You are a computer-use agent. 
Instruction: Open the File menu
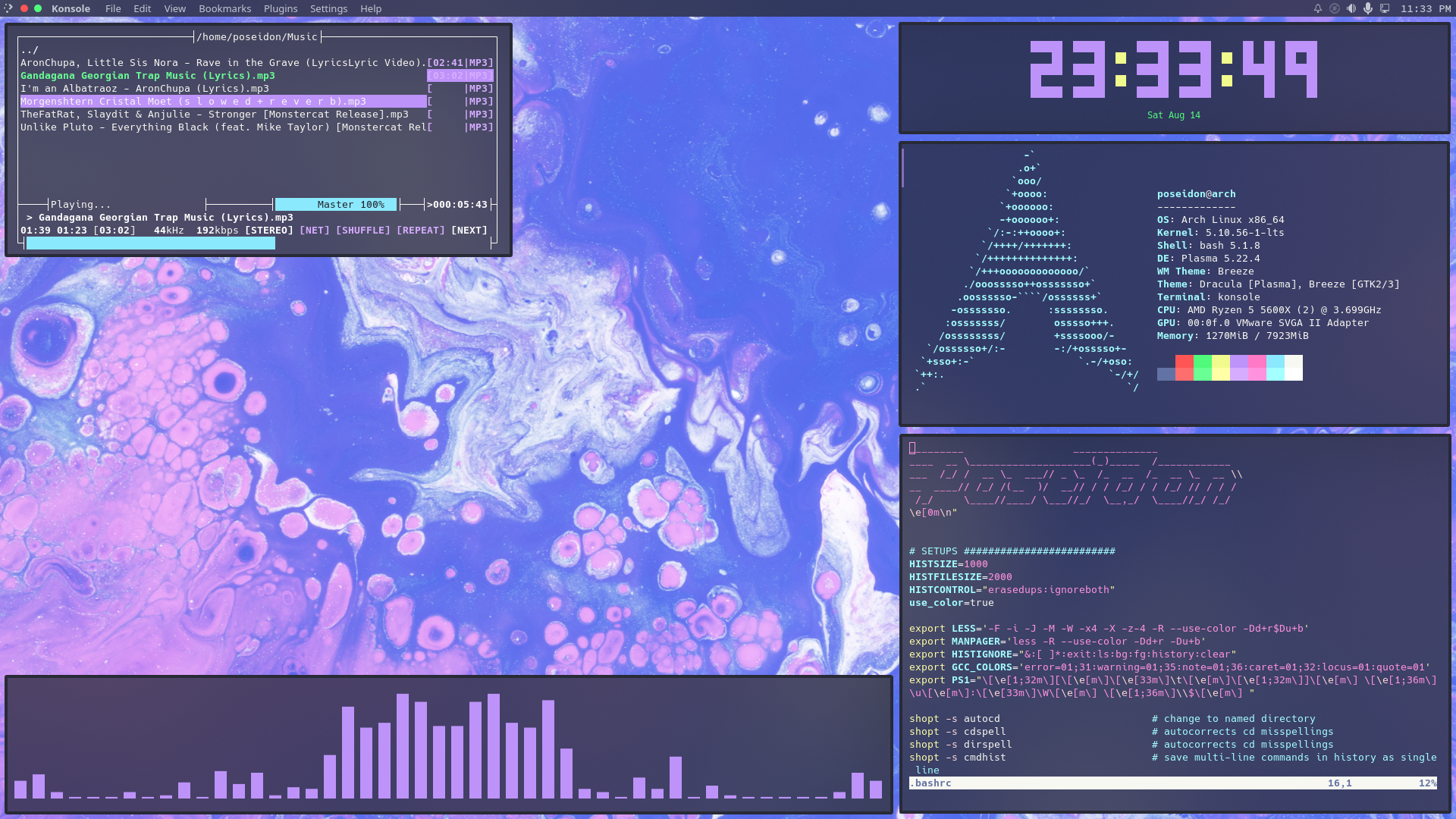113,8
